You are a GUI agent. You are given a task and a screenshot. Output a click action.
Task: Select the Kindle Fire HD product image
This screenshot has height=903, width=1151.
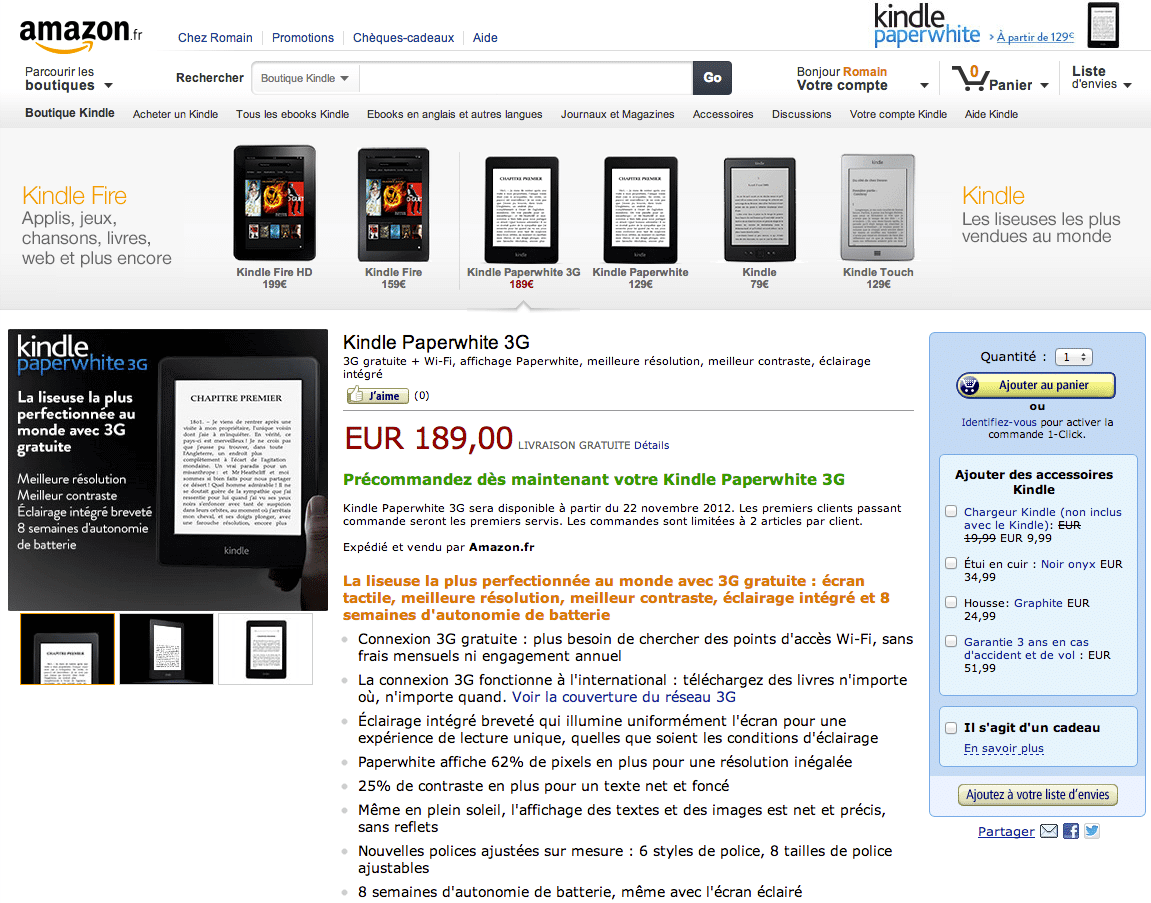(x=275, y=203)
